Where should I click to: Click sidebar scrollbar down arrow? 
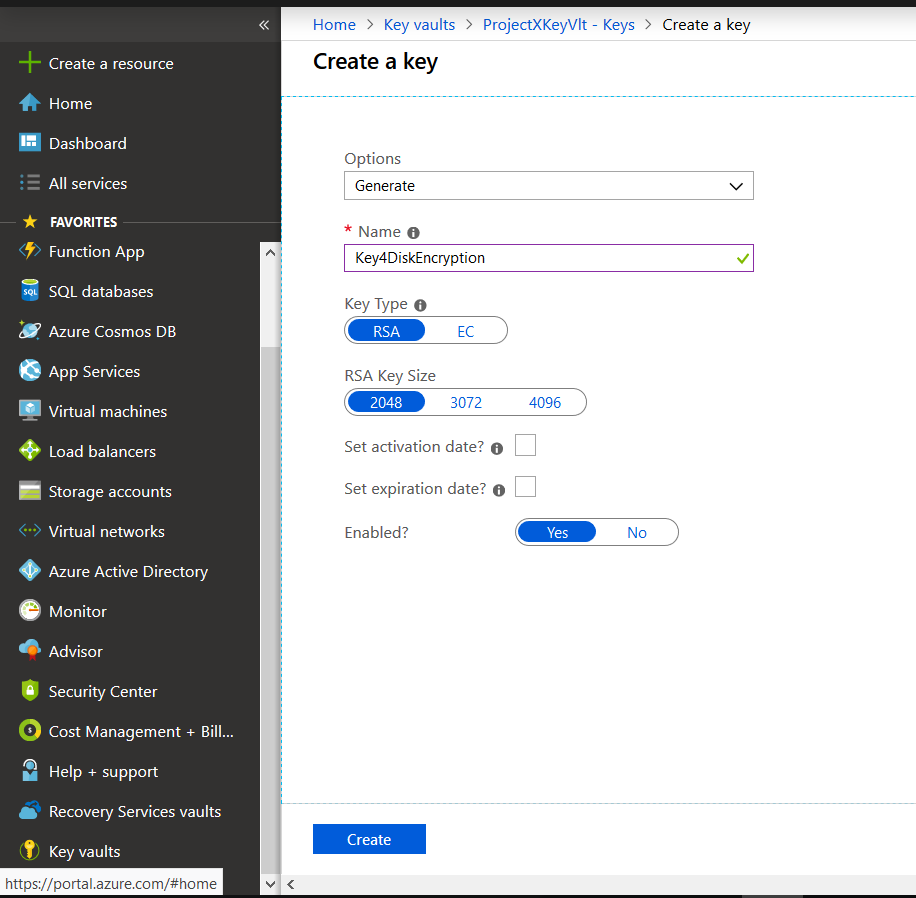pyautogui.click(x=270, y=884)
